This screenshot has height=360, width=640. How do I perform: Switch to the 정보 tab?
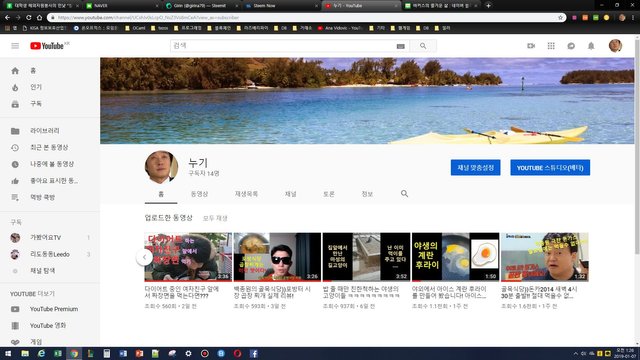(x=367, y=194)
